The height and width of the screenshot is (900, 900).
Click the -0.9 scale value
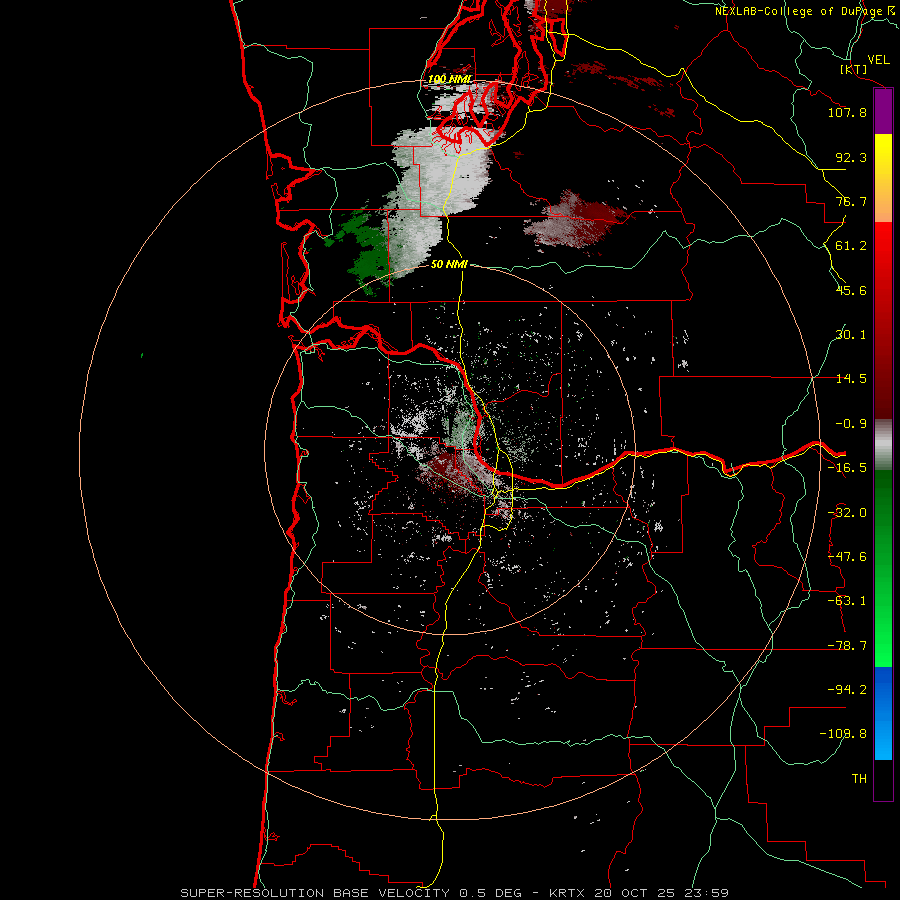tap(851, 424)
